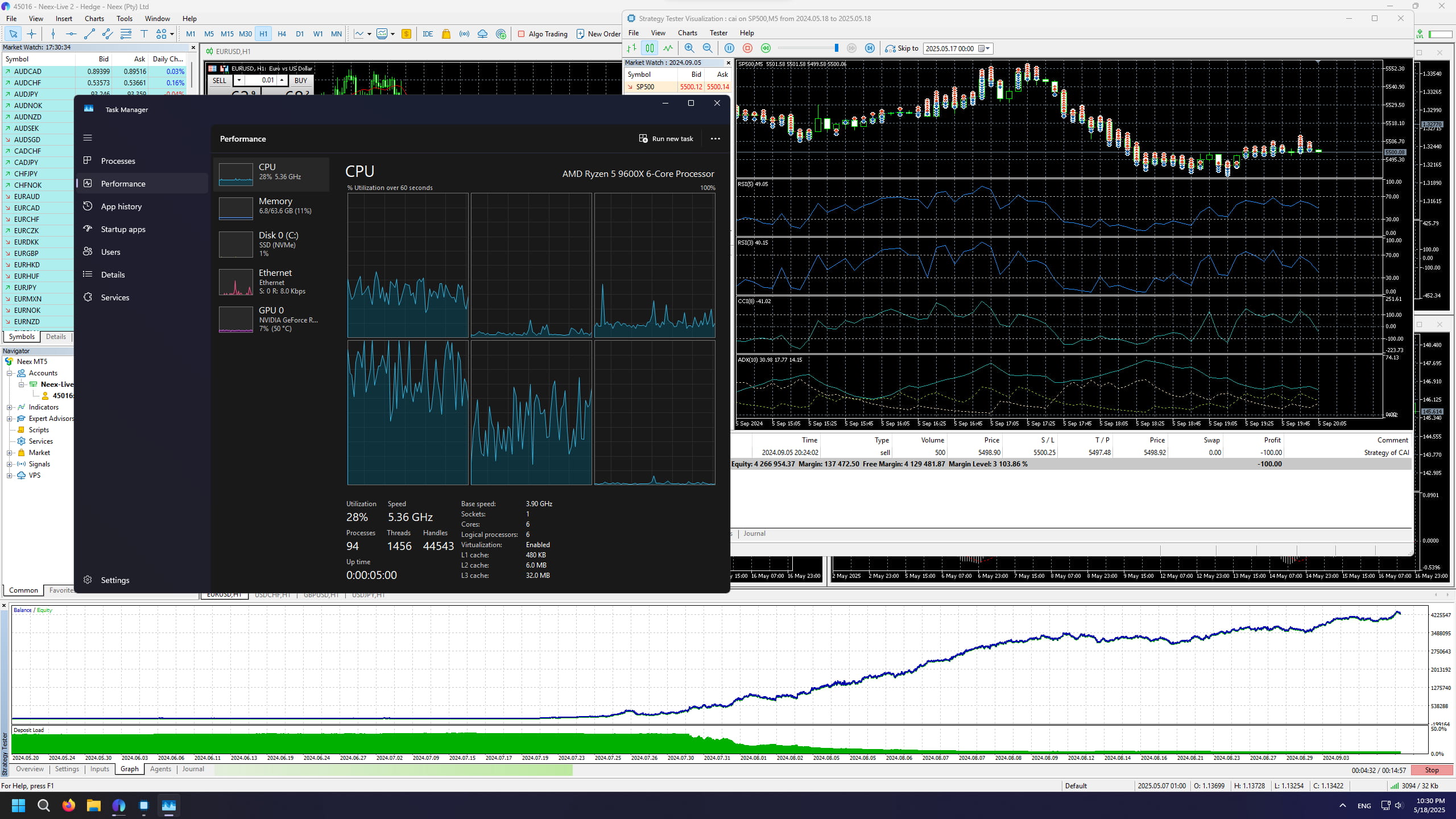Switch to the Inputs tab

[x=100, y=769]
